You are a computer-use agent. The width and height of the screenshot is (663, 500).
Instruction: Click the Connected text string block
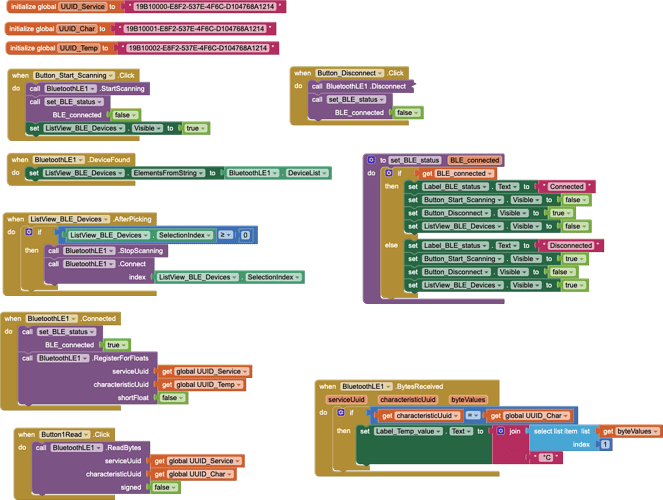(x=566, y=186)
